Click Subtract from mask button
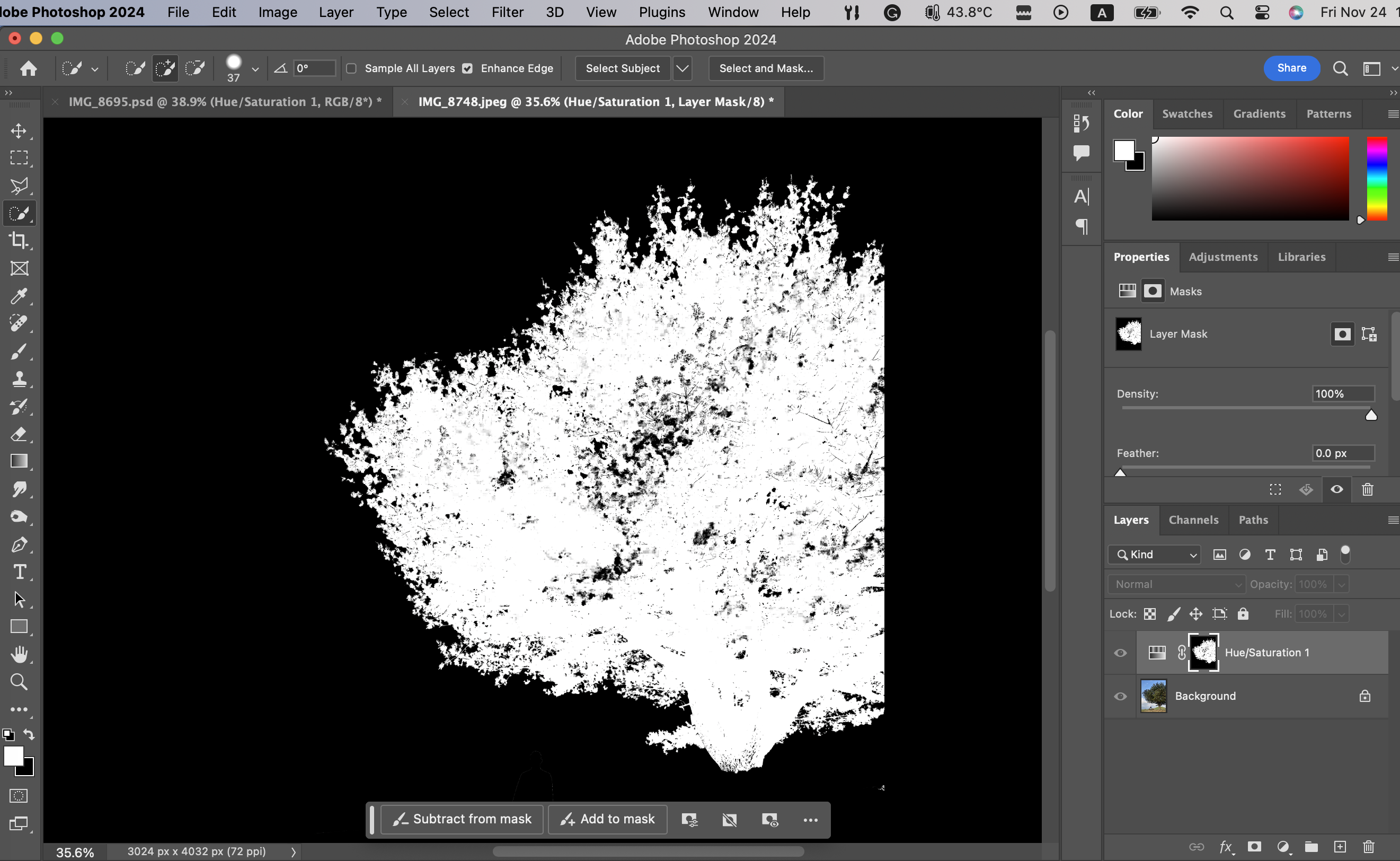 click(462, 819)
